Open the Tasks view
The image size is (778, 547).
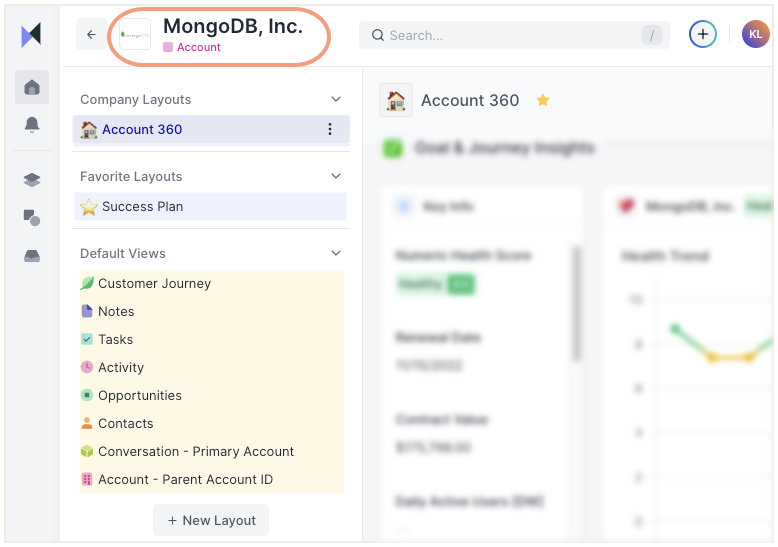point(211,340)
